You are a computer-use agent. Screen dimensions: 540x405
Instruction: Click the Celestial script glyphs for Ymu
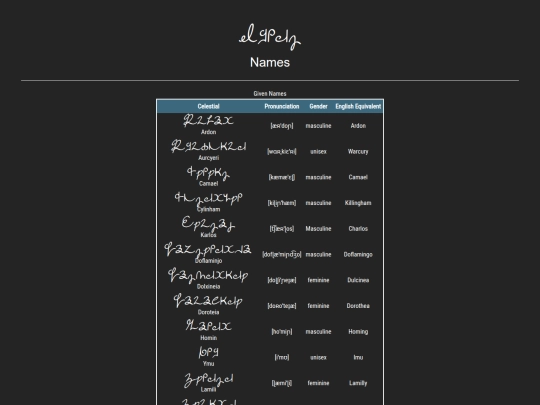(208, 352)
